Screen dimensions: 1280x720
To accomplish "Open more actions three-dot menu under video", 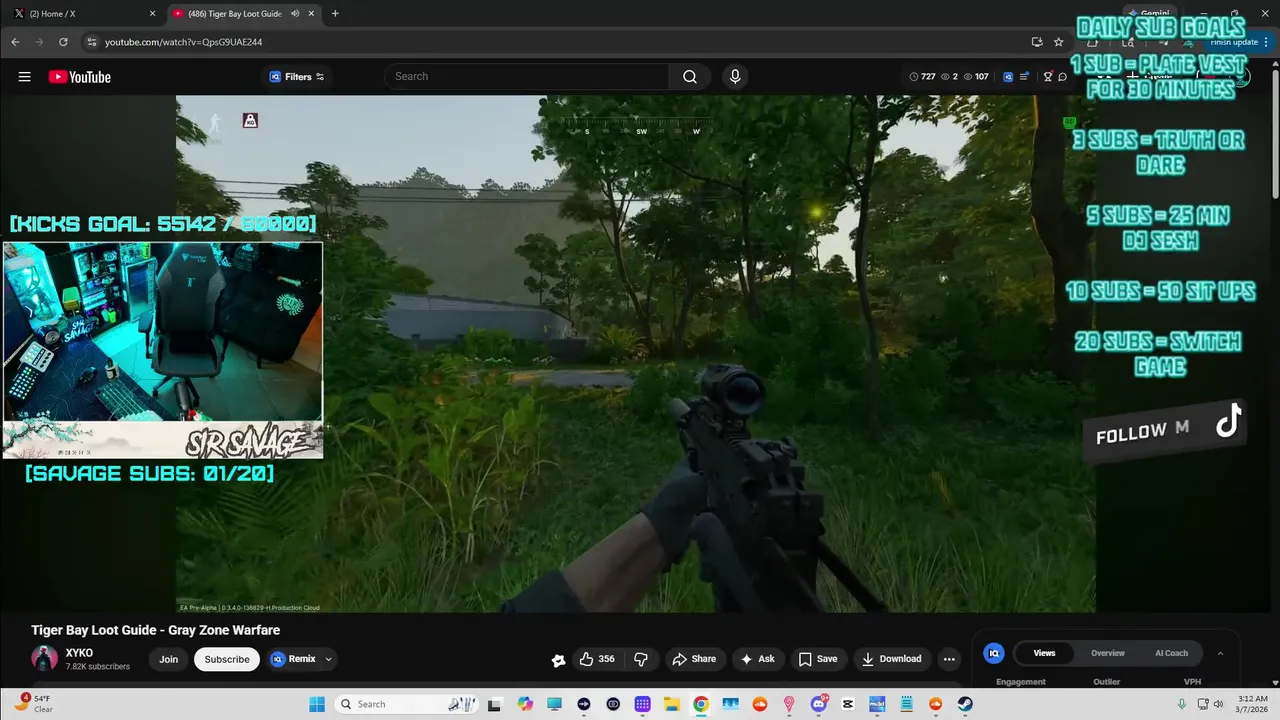I will click(949, 659).
